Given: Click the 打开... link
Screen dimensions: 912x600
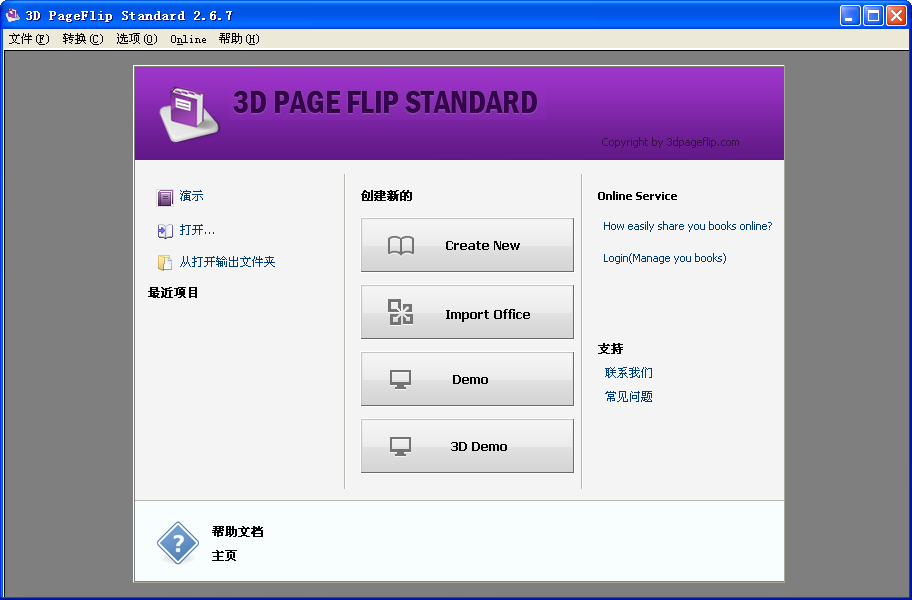Looking at the screenshot, I should click(x=197, y=230).
